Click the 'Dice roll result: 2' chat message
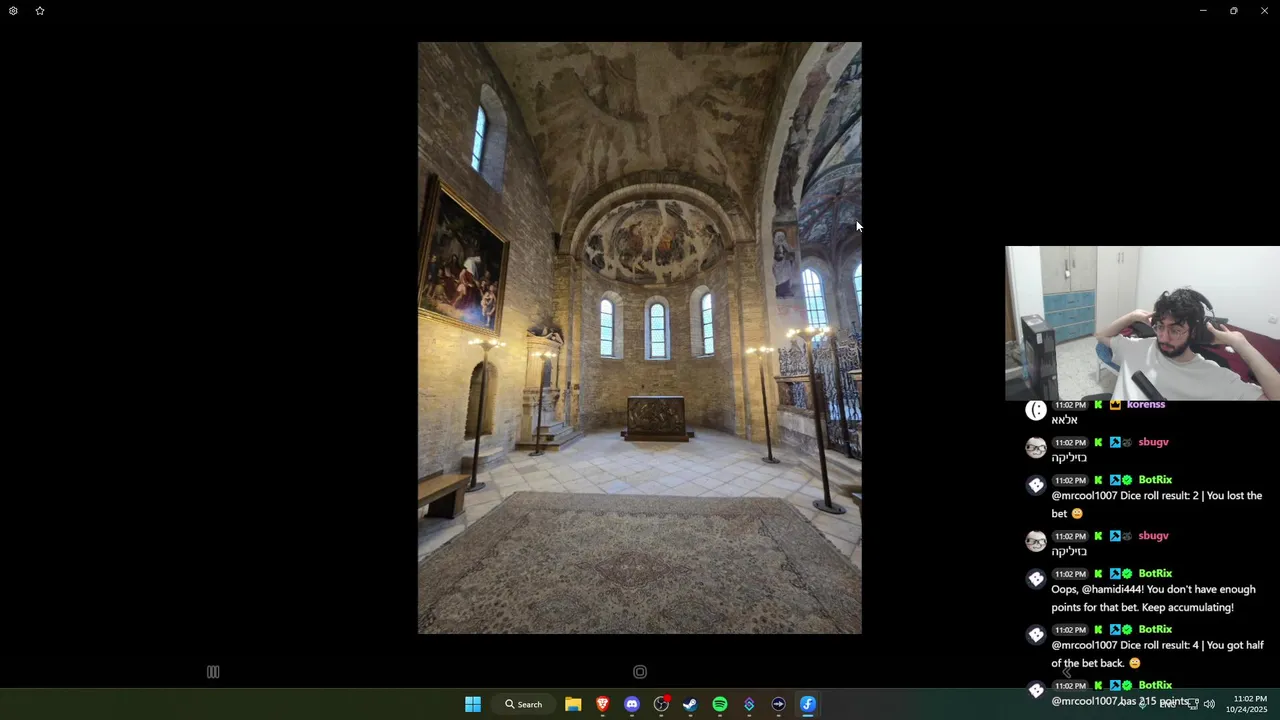 (1157, 505)
